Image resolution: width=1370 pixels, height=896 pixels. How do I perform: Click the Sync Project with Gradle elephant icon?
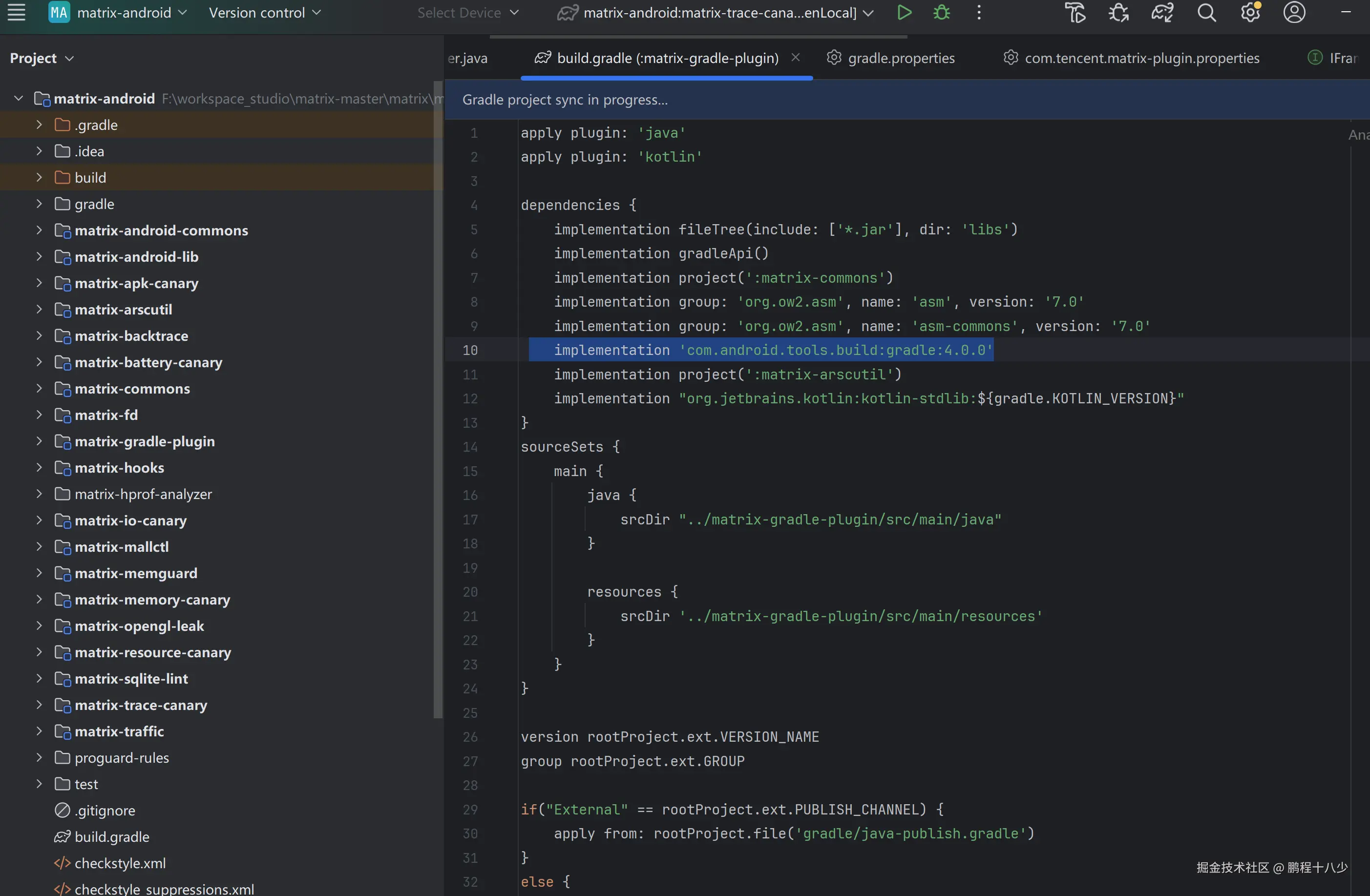point(1162,13)
